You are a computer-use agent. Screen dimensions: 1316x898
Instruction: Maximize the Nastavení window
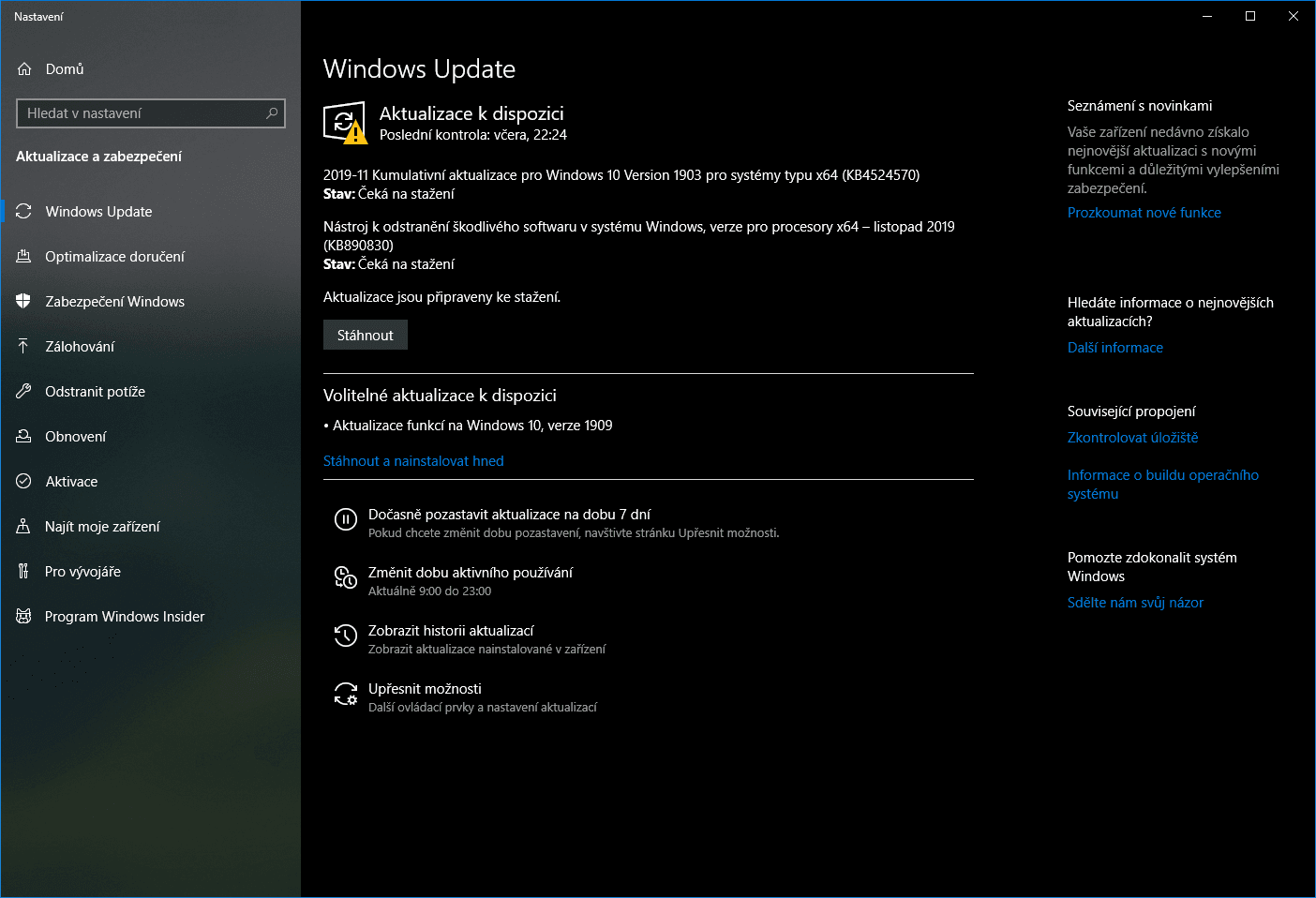click(x=1250, y=16)
